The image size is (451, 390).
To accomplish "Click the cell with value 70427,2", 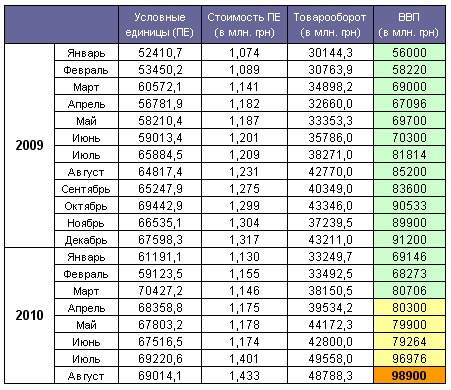I will click(160, 290).
